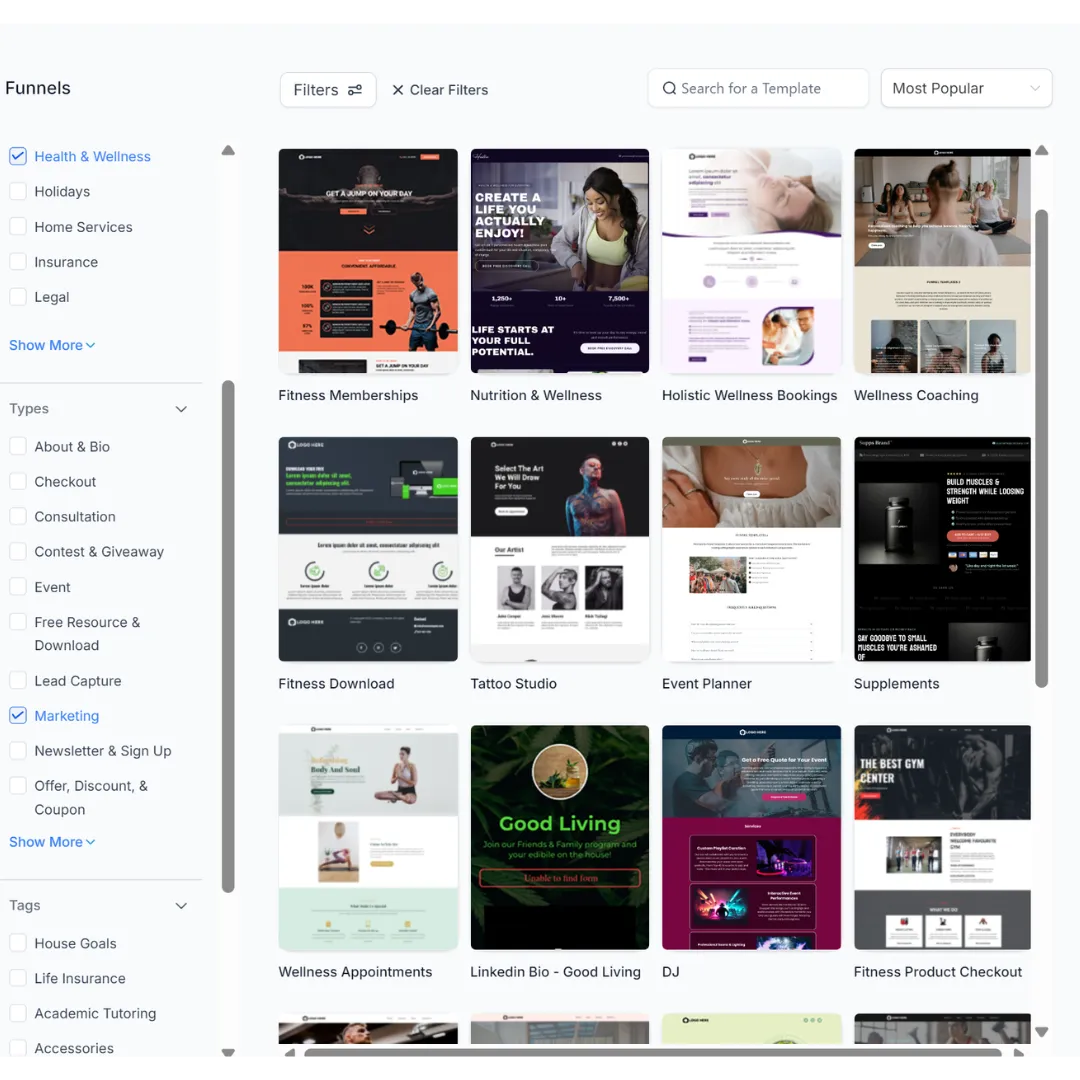
Task: Open the Linkedin Bio - Good Living thumbnail
Action: [559, 838]
